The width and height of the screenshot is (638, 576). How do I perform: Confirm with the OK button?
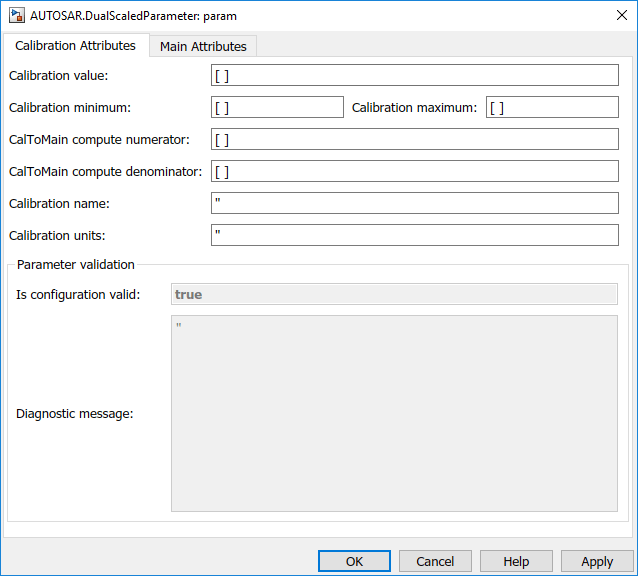pyautogui.click(x=354, y=561)
